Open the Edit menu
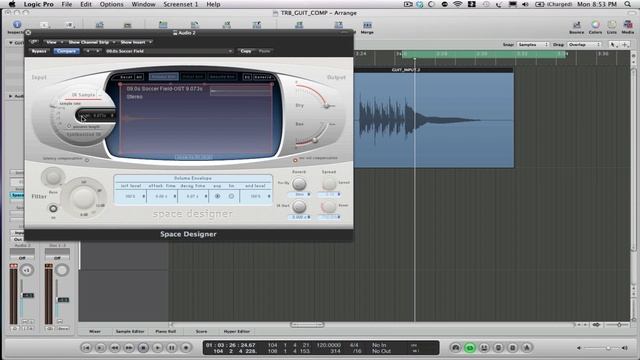This screenshot has height=360, width=640. (x=86, y=4)
